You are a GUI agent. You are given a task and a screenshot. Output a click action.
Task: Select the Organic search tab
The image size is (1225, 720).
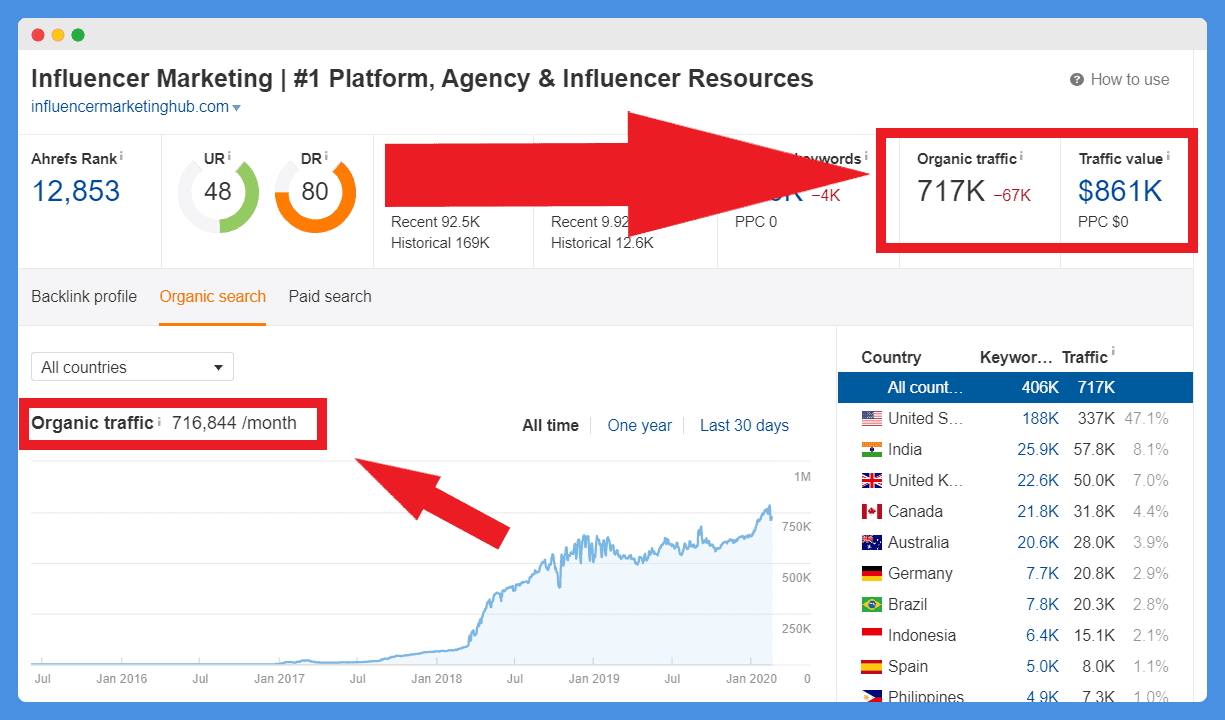tap(213, 296)
